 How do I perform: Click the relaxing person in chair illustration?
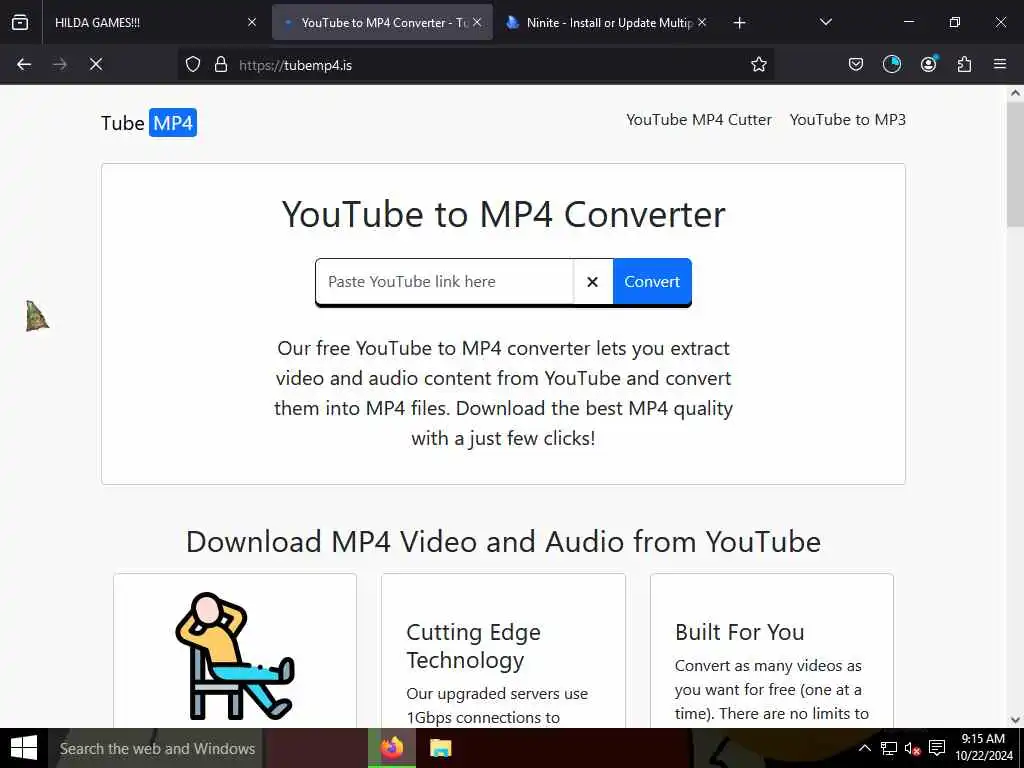click(235, 656)
